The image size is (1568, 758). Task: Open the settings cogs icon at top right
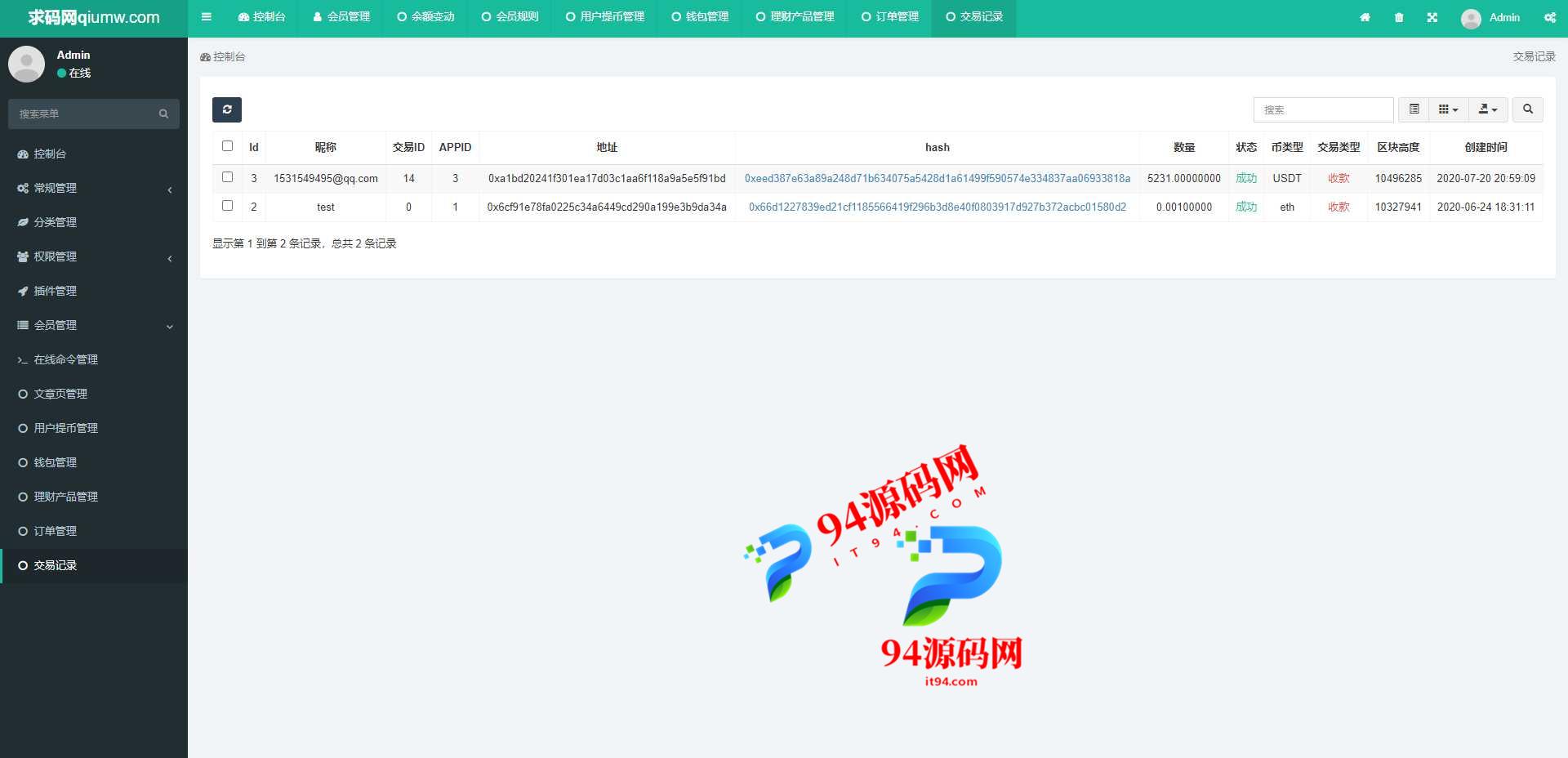pos(1550,17)
